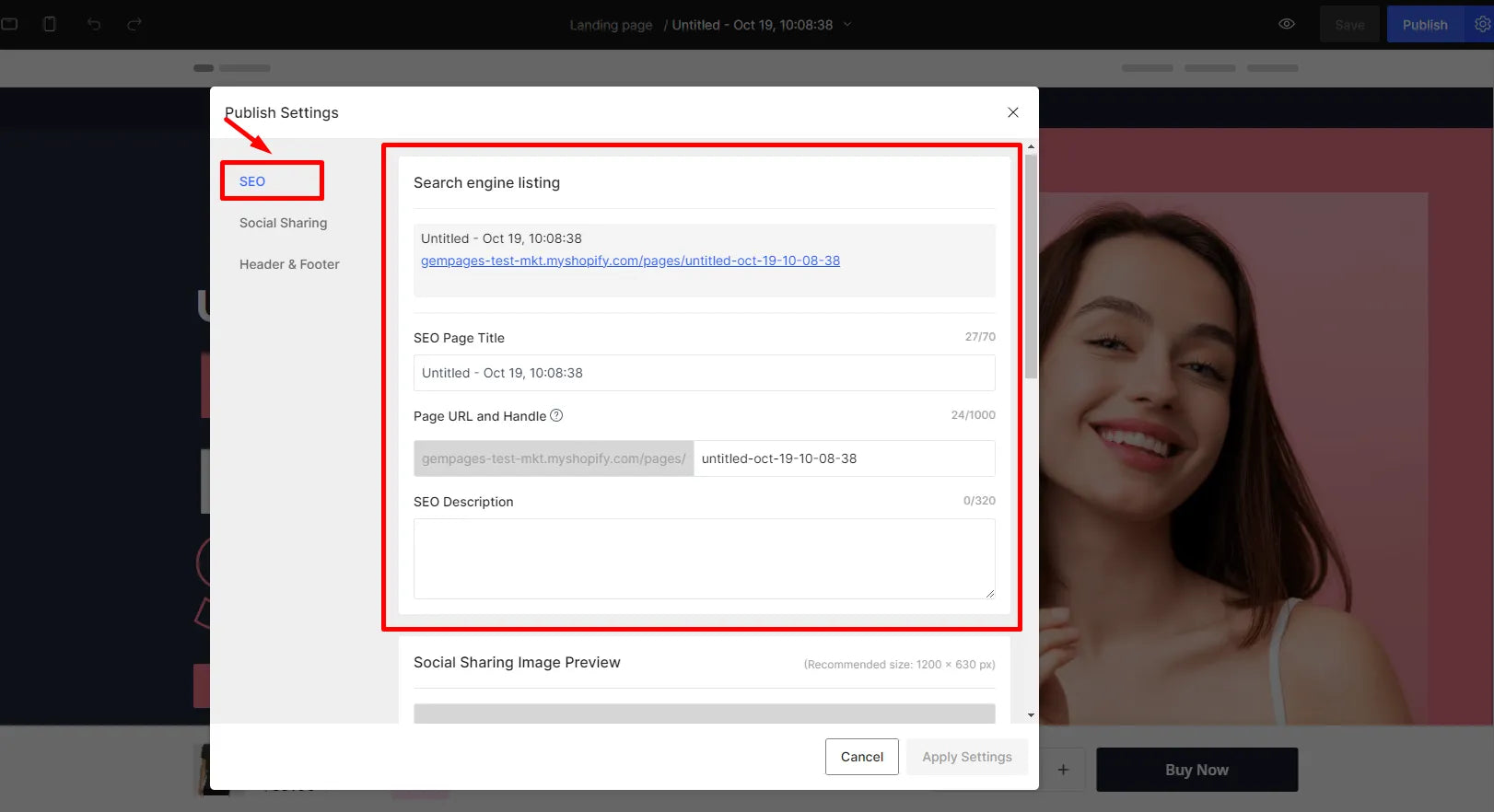Screen dimensions: 1494x812
Task: Expand the page title dropdown chevron
Action: coord(847,24)
